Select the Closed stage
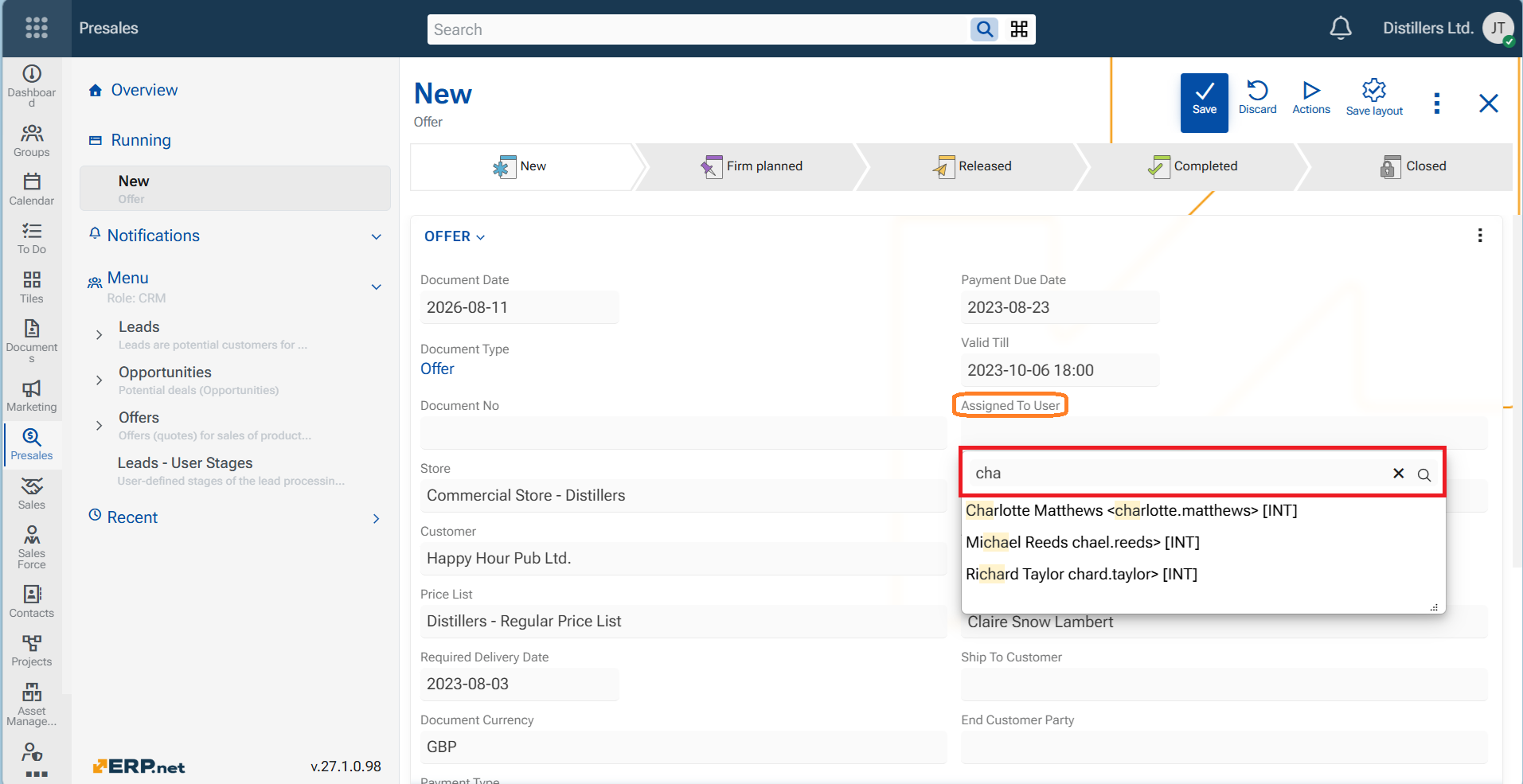Viewport: 1523px width, 784px height. pos(1414,166)
